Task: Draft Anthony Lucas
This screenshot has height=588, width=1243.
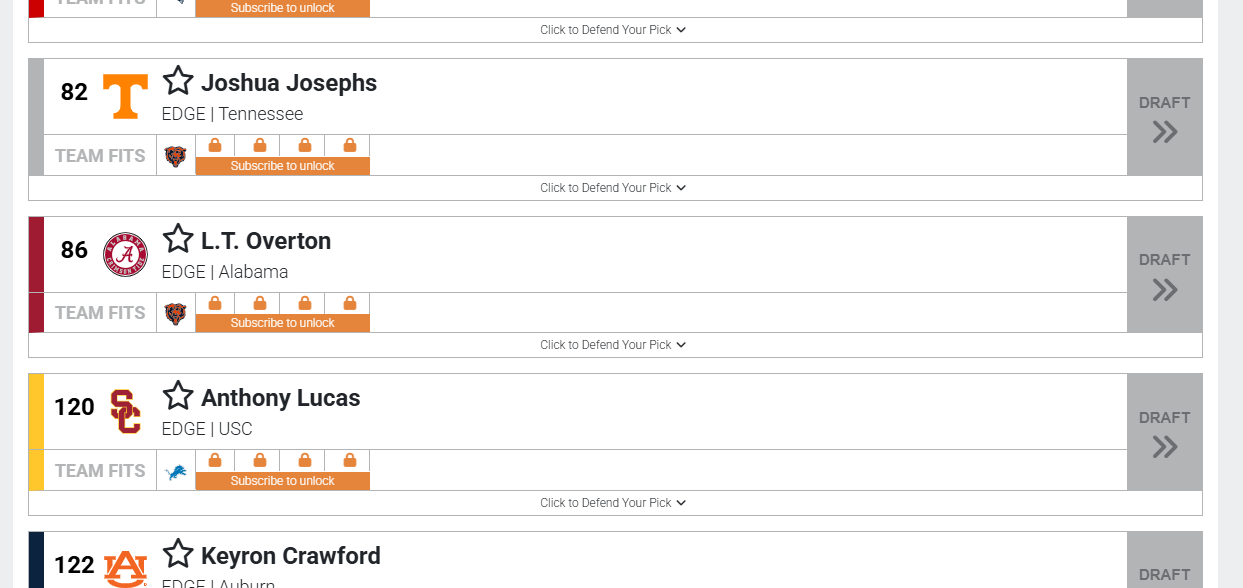Action: [1164, 433]
